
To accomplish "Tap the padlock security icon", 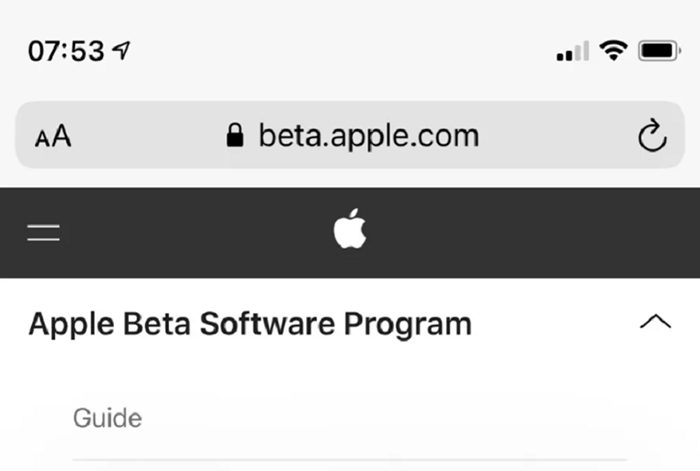I will 235,135.
